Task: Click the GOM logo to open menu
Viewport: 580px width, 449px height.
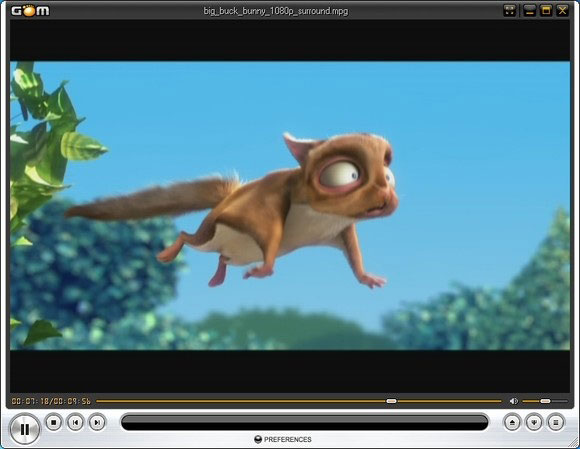Action: [x=30, y=10]
